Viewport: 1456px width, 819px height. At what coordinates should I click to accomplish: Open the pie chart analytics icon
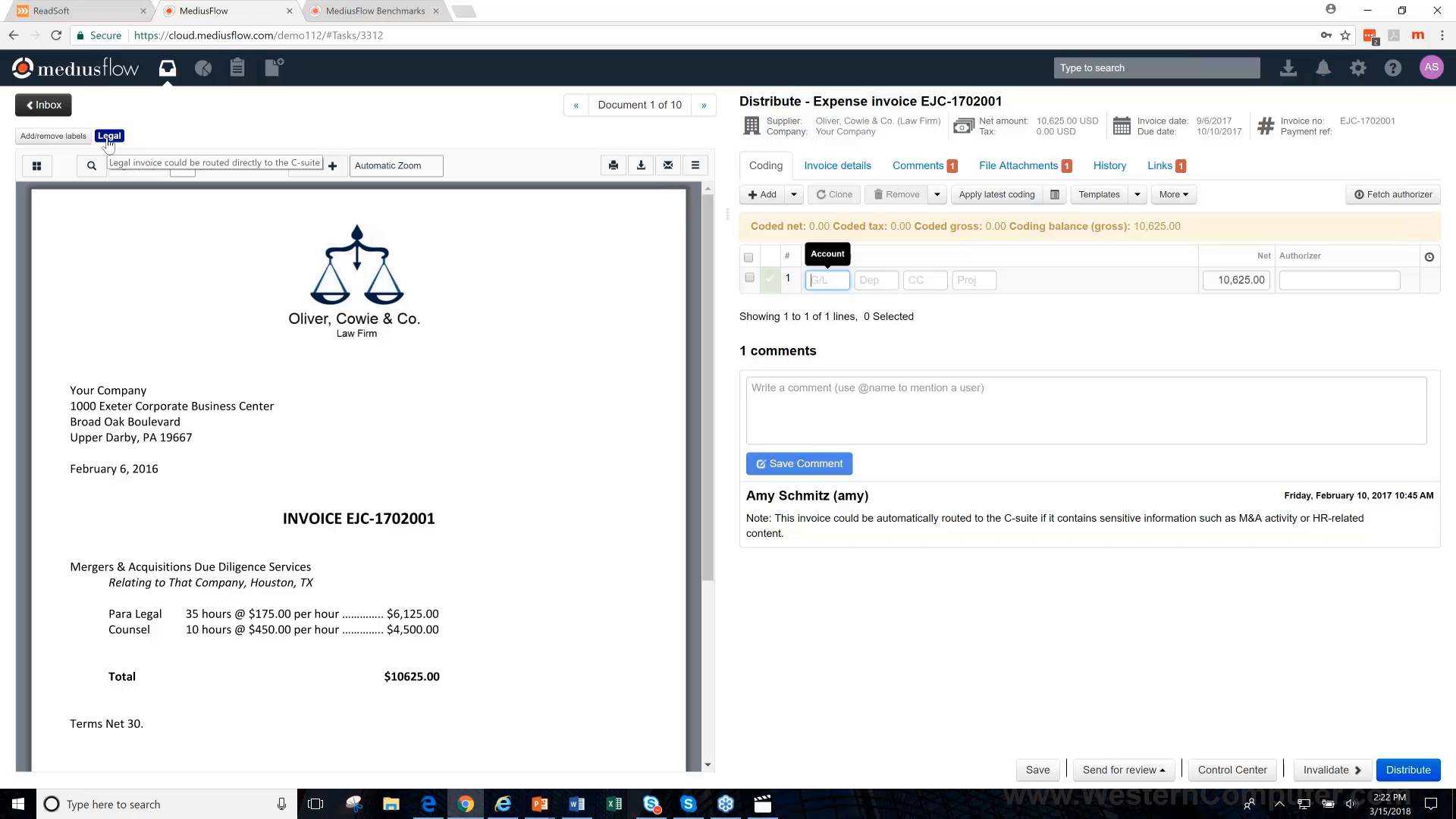(x=202, y=67)
